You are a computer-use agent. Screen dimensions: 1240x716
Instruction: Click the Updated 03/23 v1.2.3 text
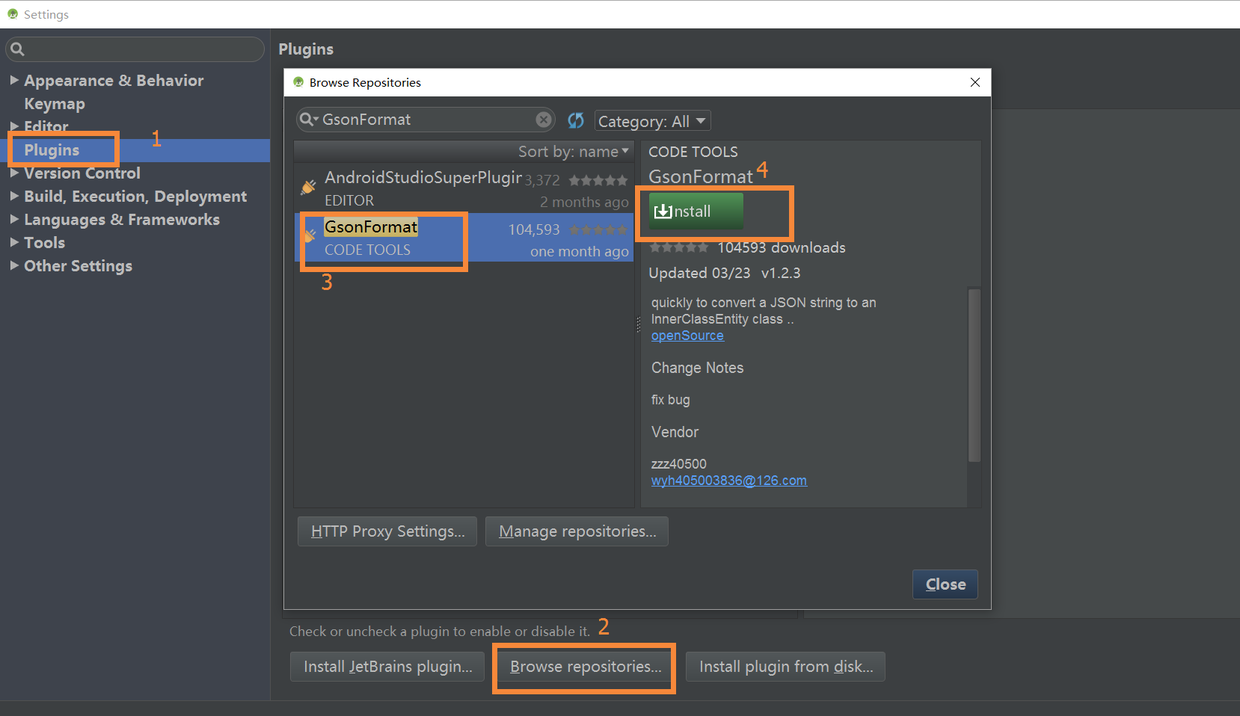click(x=725, y=273)
